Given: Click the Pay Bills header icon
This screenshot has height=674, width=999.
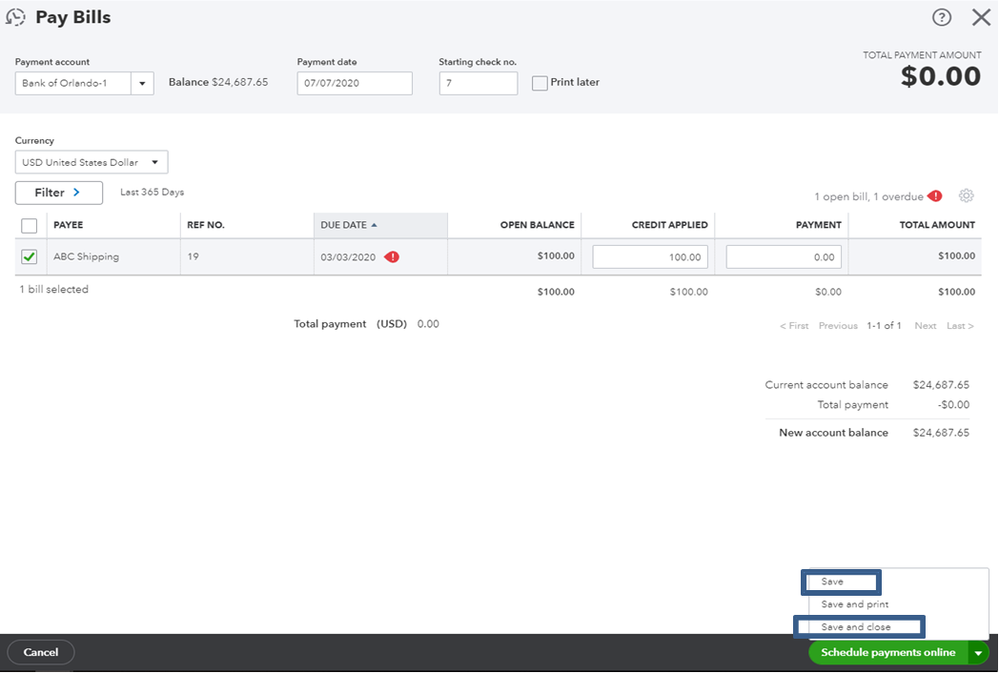Looking at the screenshot, I should pos(17,17).
